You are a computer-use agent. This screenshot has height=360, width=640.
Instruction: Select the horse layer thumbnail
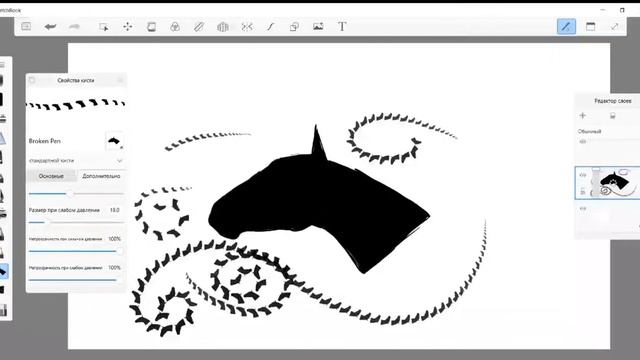(x=615, y=183)
